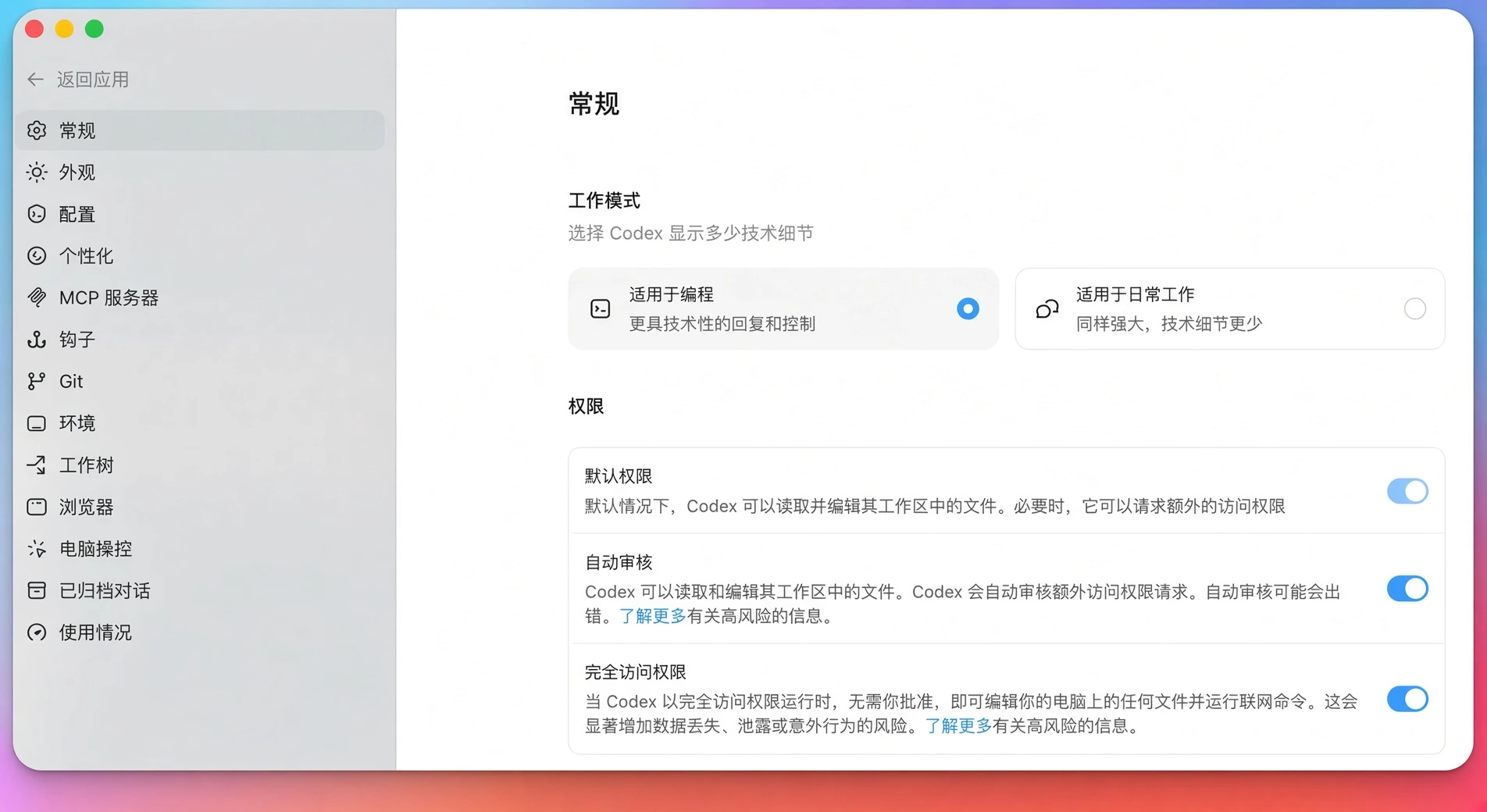
Task: Click the 权限 section heading
Action: [586, 406]
